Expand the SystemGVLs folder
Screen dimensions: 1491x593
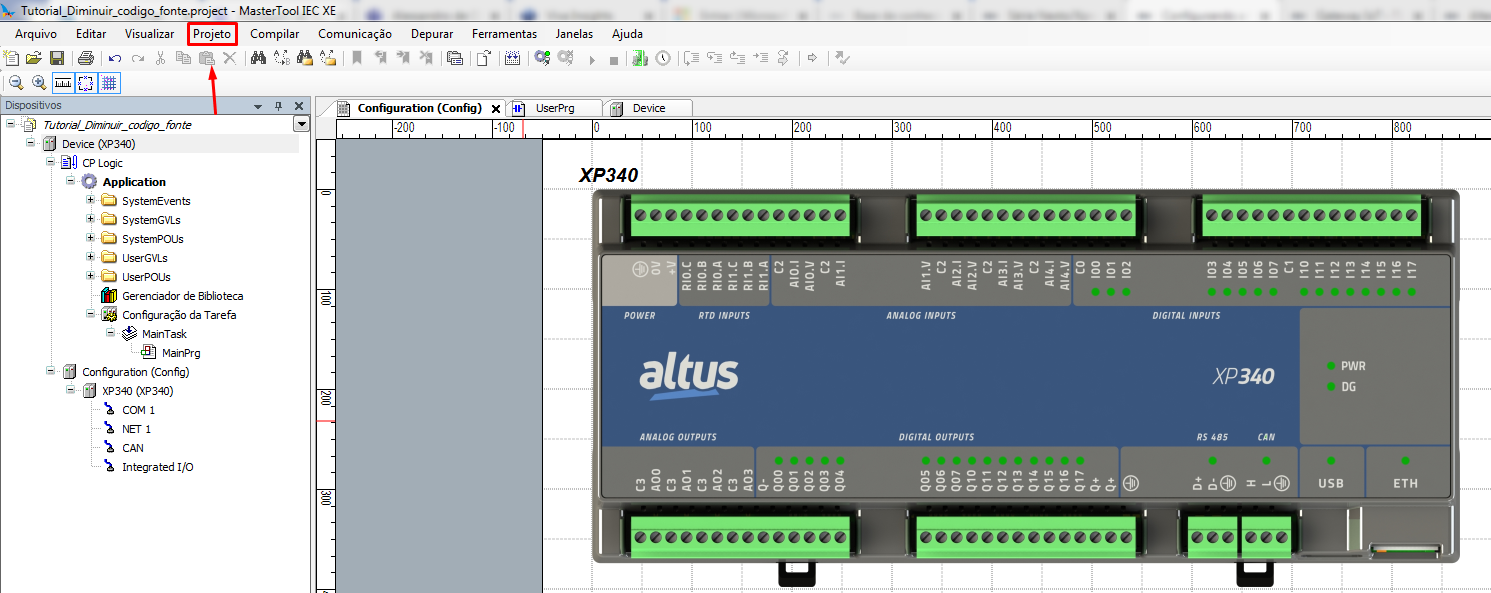point(91,220)
